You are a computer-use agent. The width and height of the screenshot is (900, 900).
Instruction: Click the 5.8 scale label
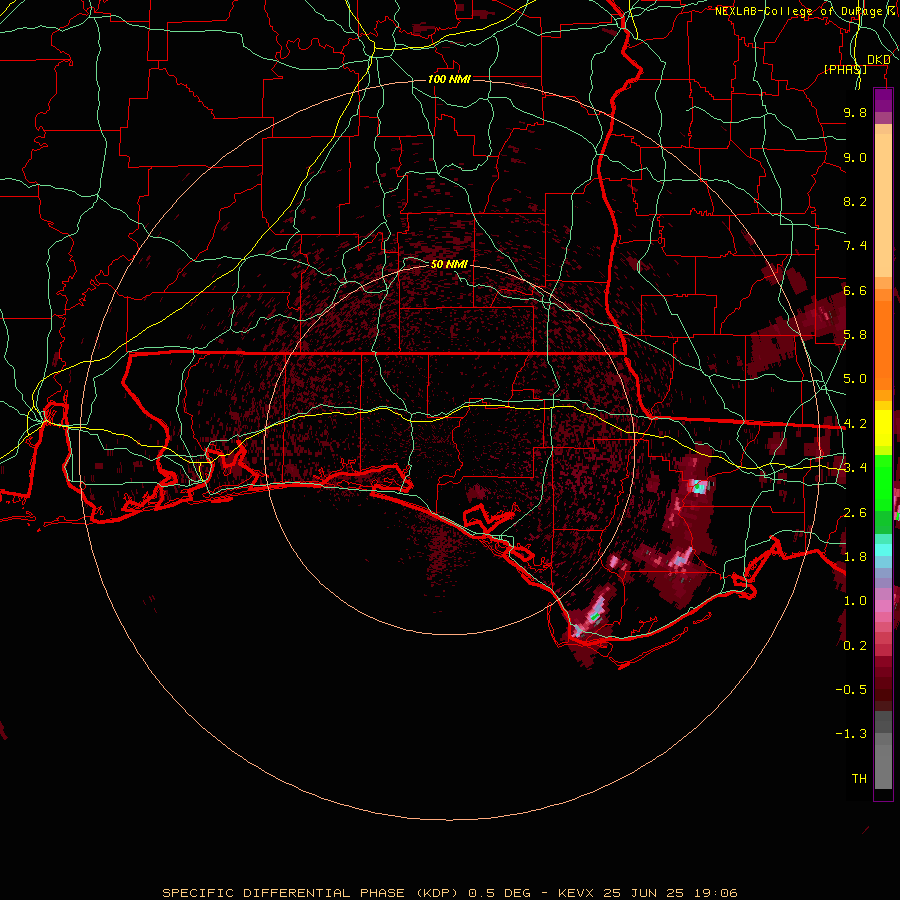click(855, 335)
